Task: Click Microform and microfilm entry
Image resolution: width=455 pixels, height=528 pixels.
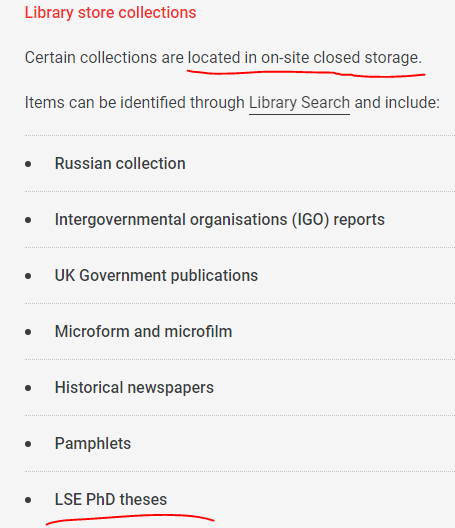Action: point(143,332)
